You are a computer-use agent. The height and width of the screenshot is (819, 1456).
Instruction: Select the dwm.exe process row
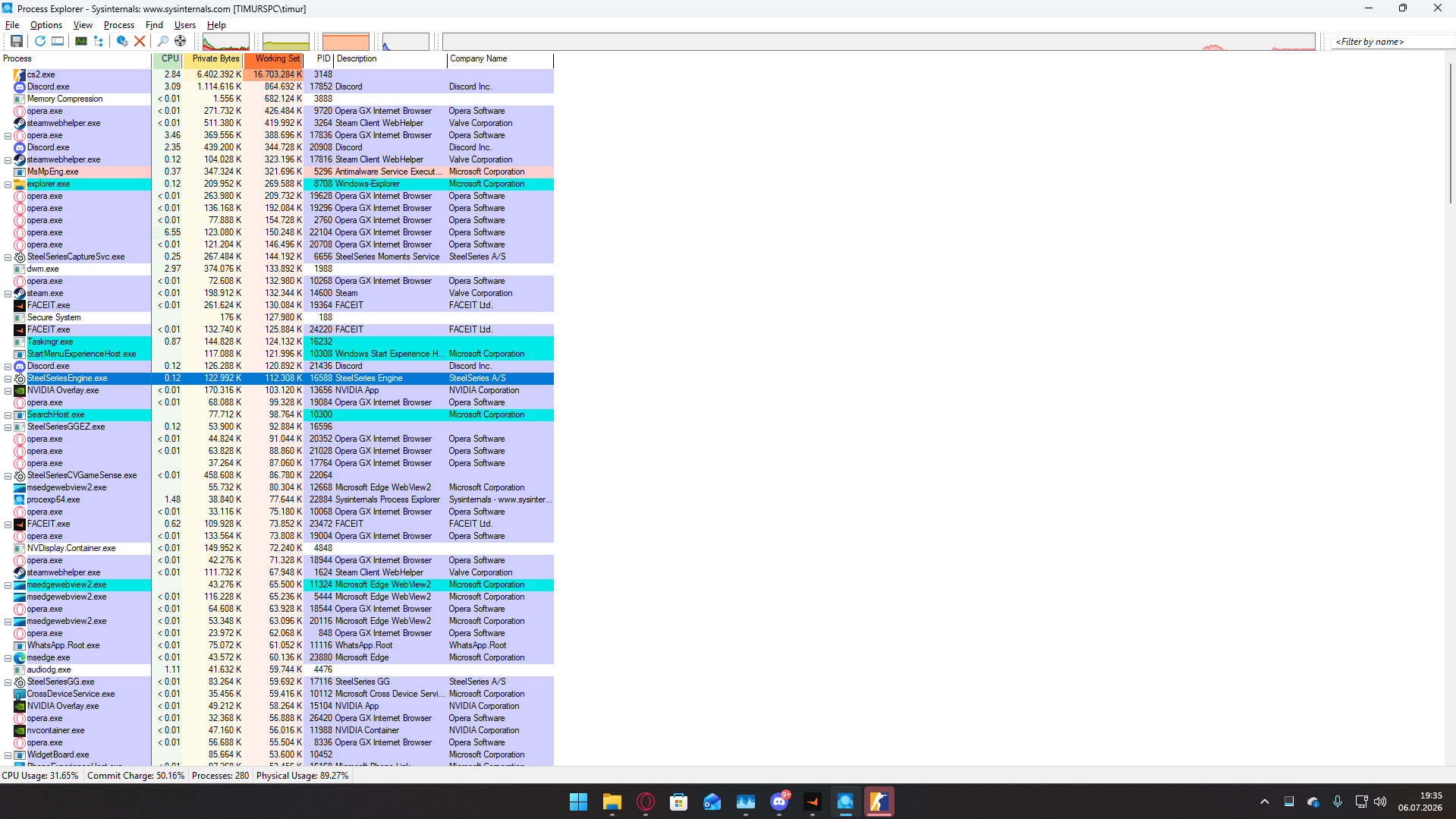[277, 269]
